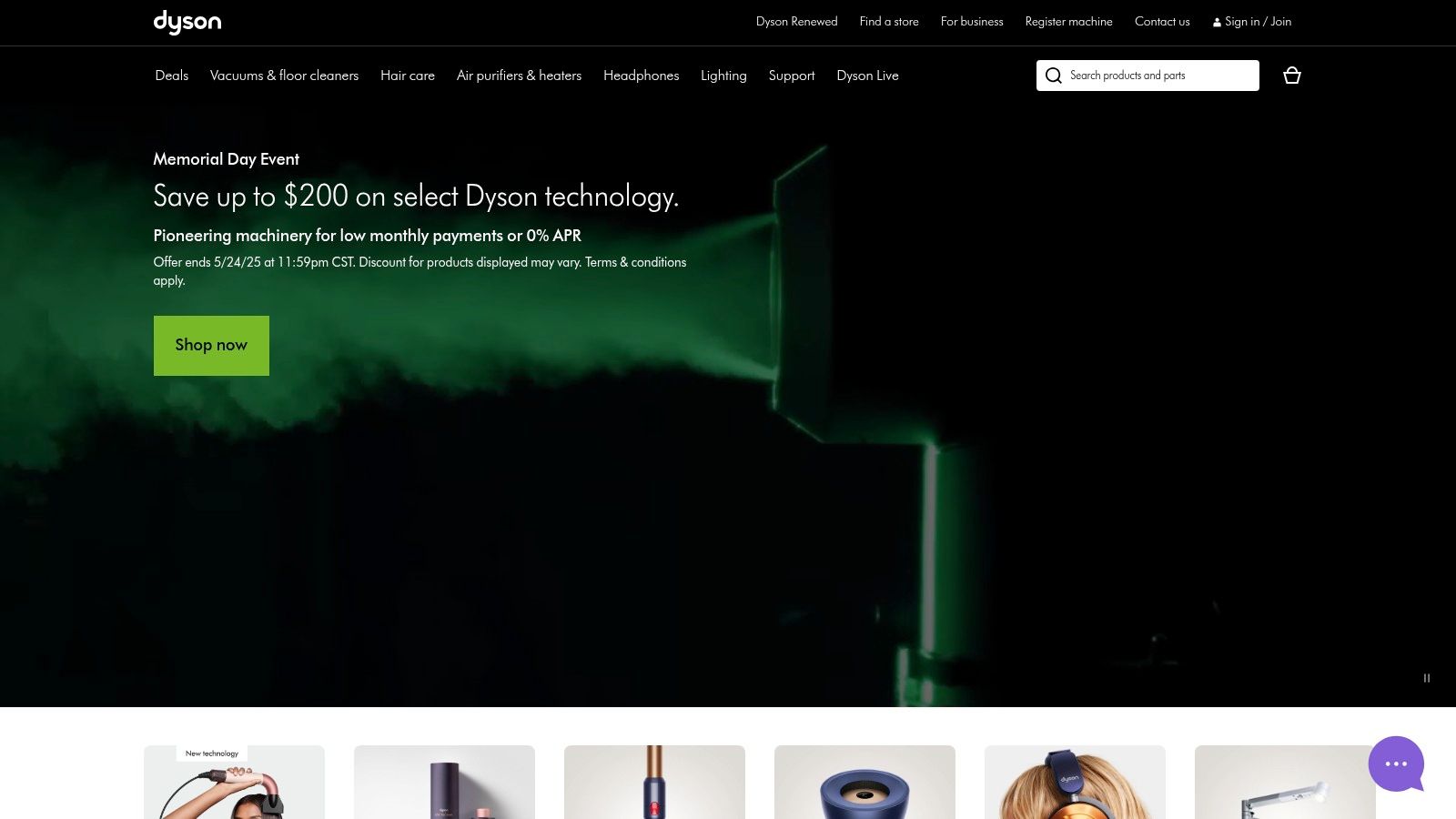Open the Headphones menu
Screen dimensions: 1456x819
[641, 76]
